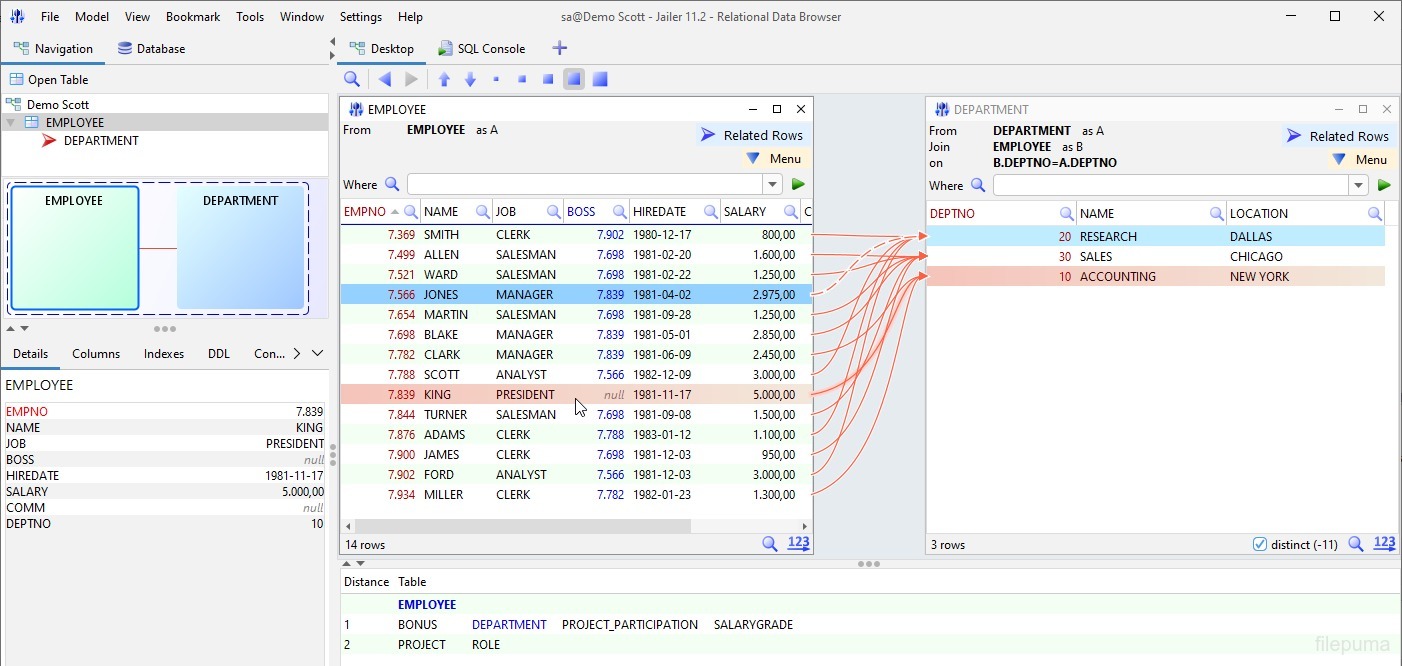The width and height of the screenshot is (1402, 666).
Task: Click Related Rows in EMPLOYEE window
Action: 752,135
